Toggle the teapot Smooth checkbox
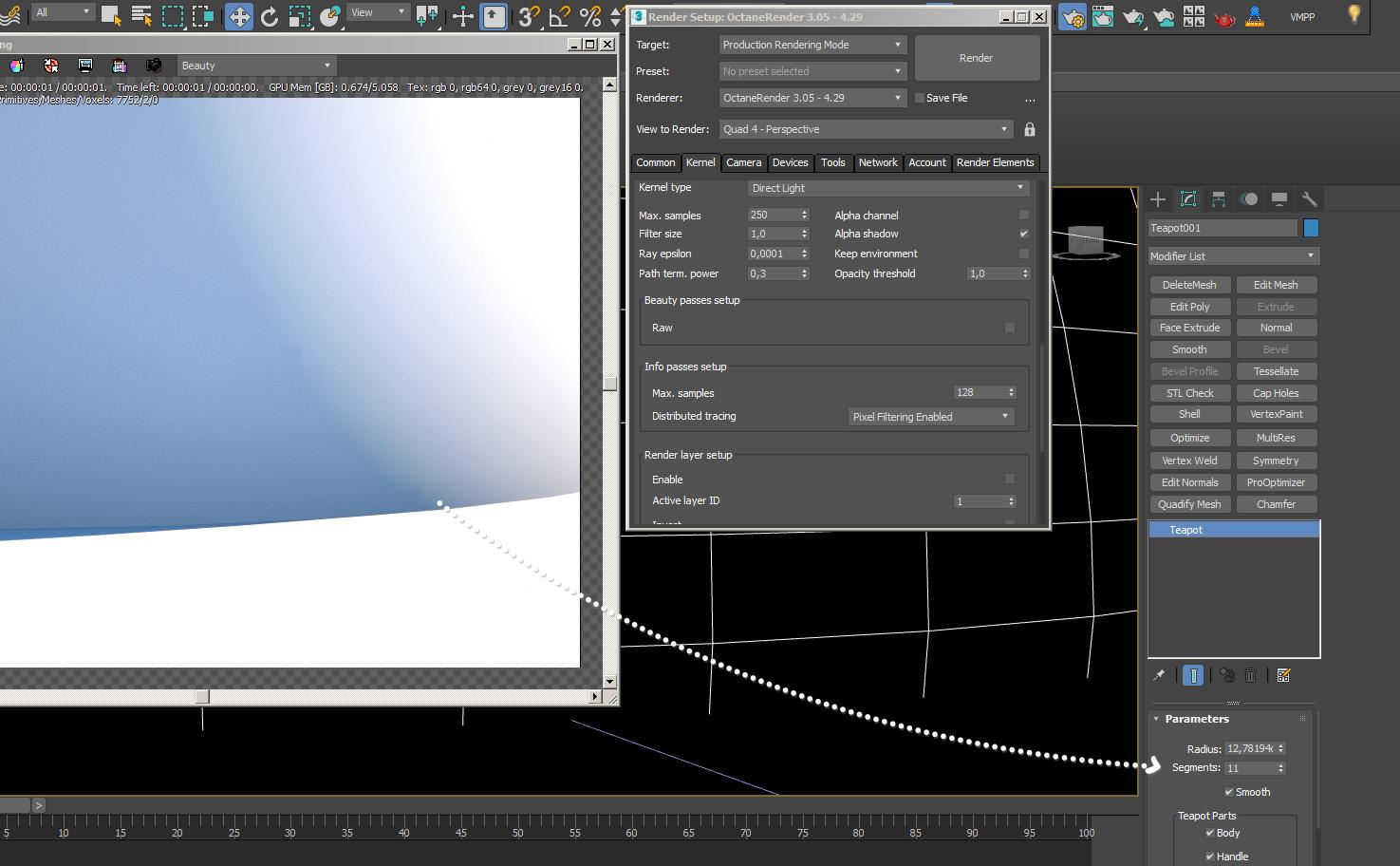Screen dimensions: 1400x866 pos(1229,792)
